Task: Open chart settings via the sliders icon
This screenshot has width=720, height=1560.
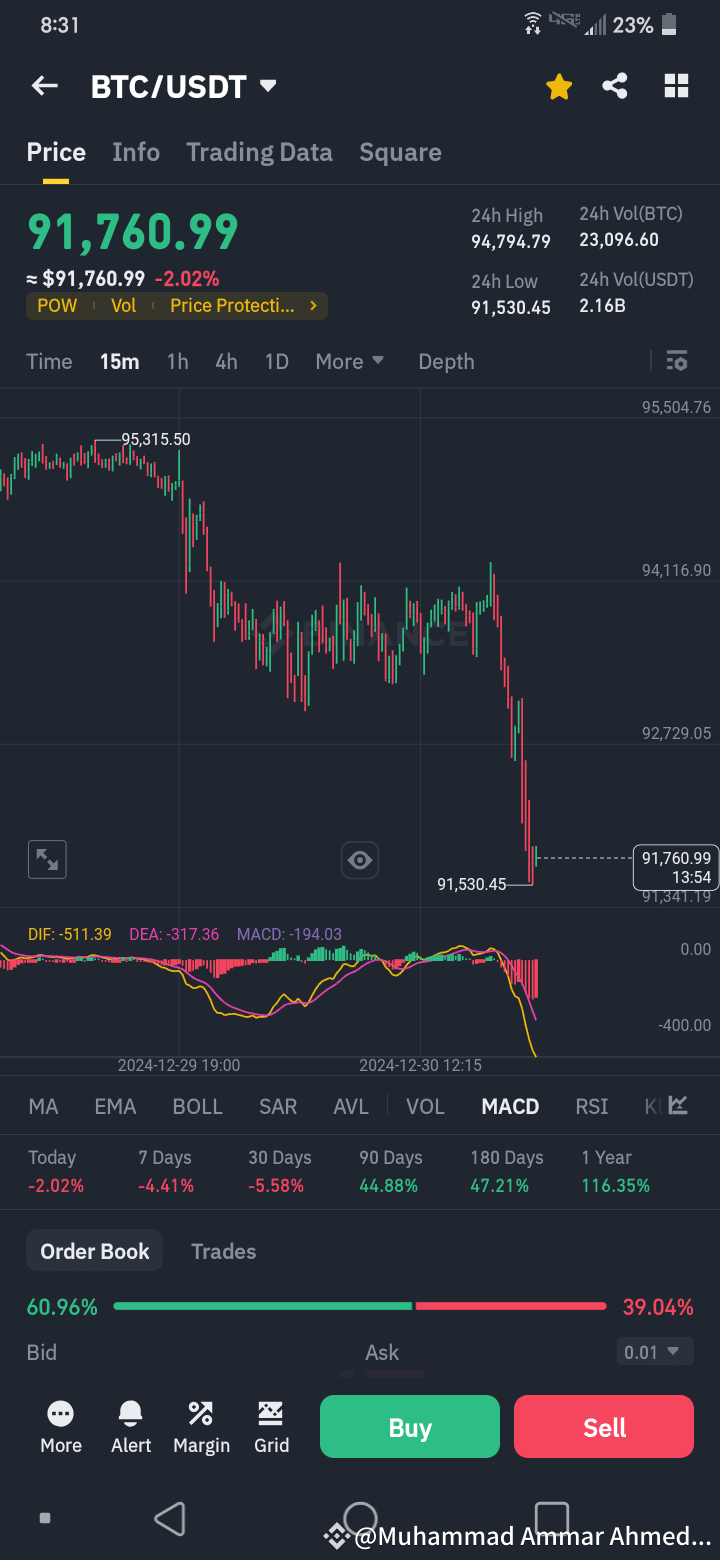Action: click(677, 361)
